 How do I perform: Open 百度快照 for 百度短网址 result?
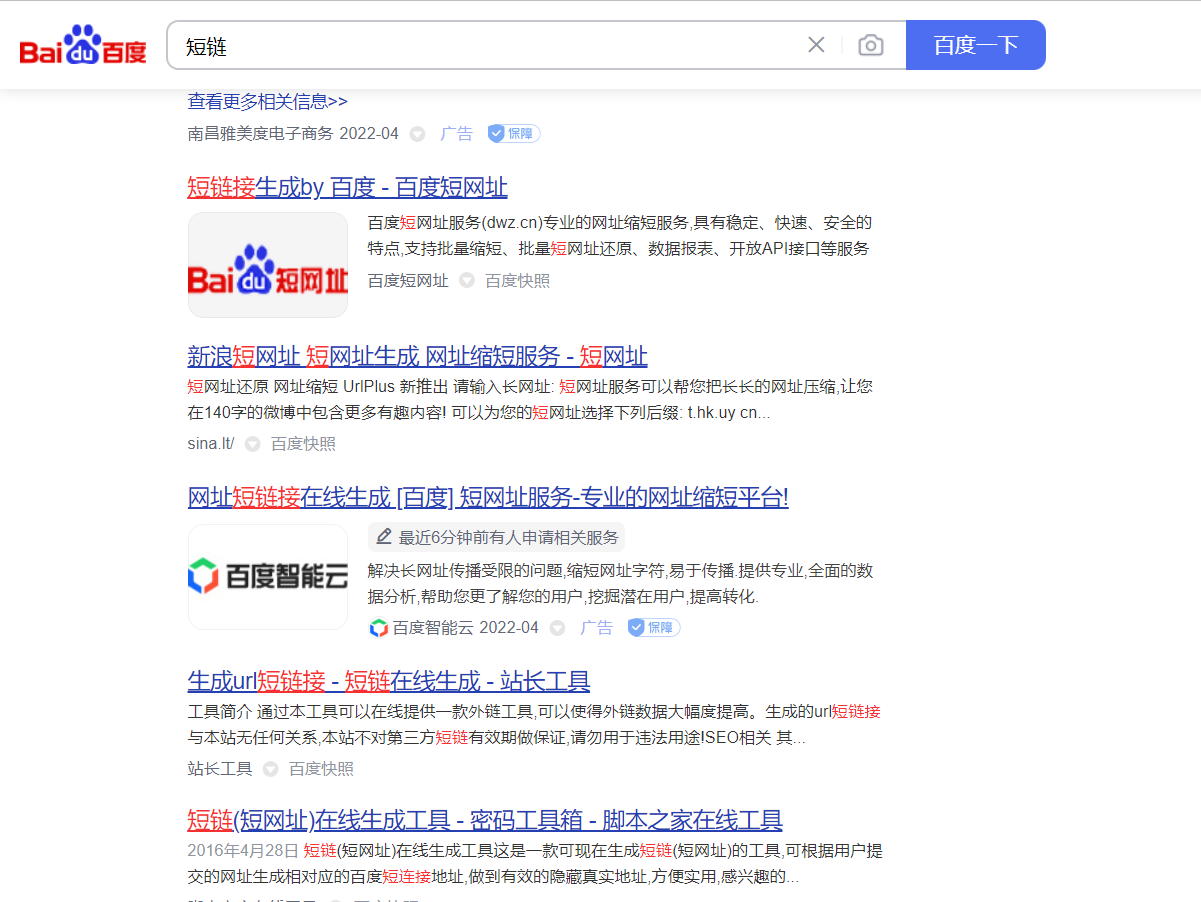coord(518,281)
